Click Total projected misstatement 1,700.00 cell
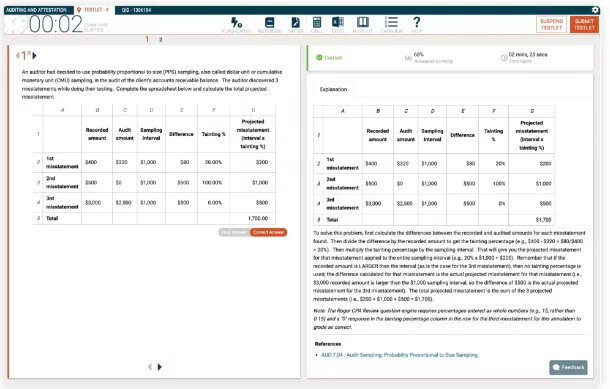Screen dimensions: 610x389 click(x=252, y=218)
